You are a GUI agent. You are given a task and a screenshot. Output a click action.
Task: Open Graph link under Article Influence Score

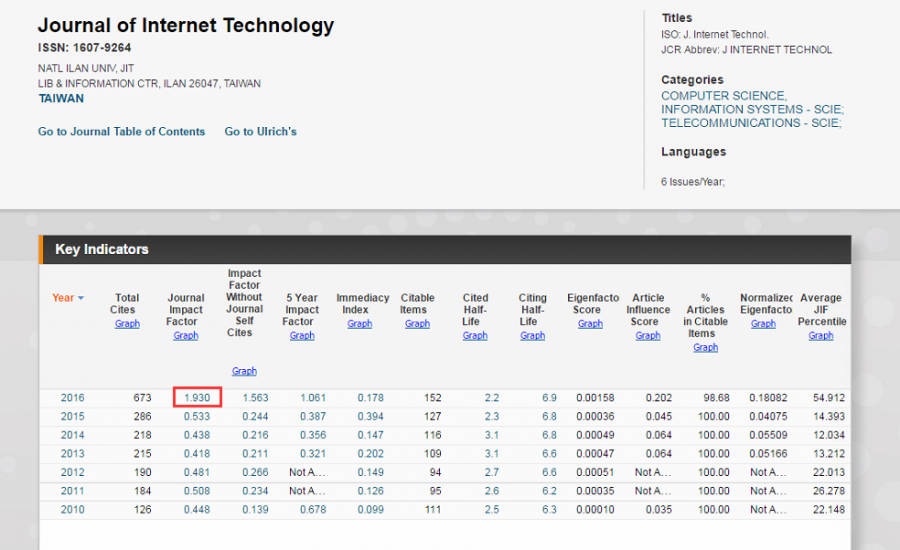(647, 335)
